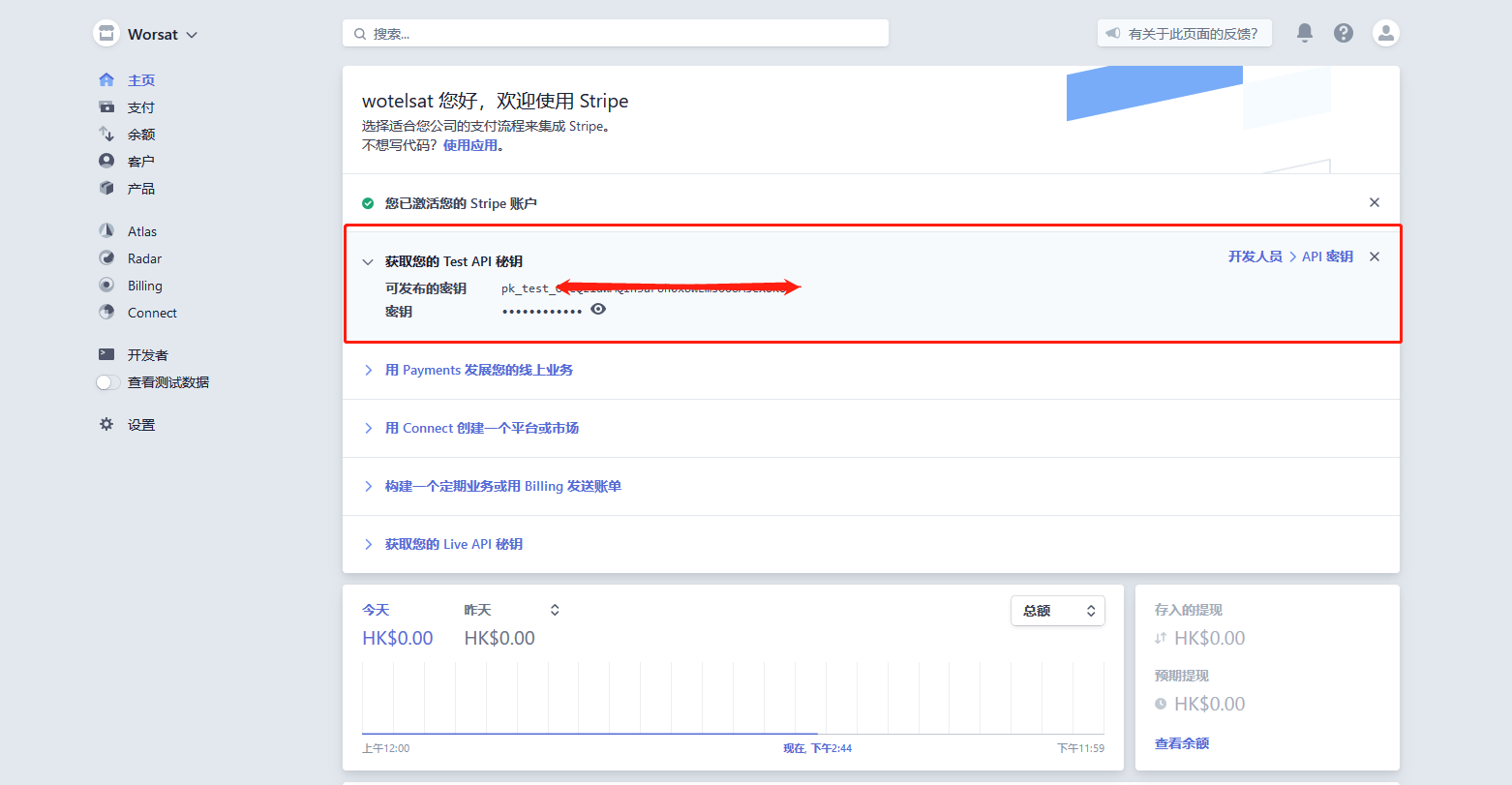Viewport: 1512px width, 785px height.
Task: Click the payments icon in sidebar
Action: (x=106, y=107)
